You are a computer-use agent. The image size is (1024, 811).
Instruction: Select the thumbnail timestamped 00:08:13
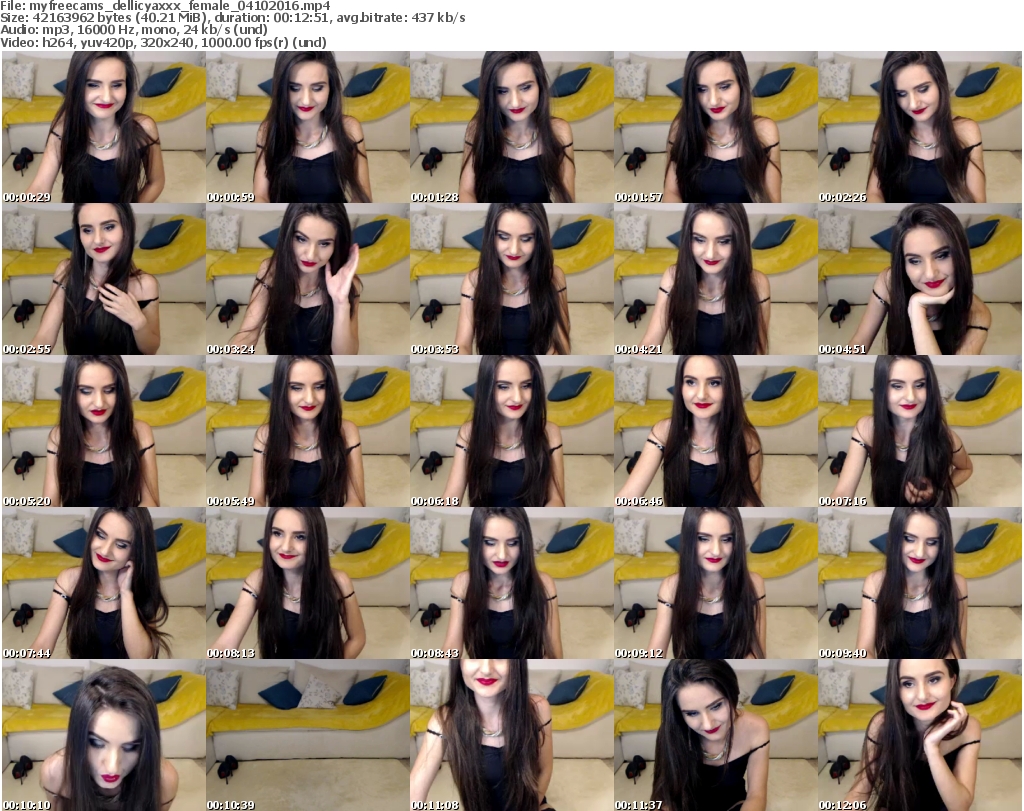coord(308,584)
